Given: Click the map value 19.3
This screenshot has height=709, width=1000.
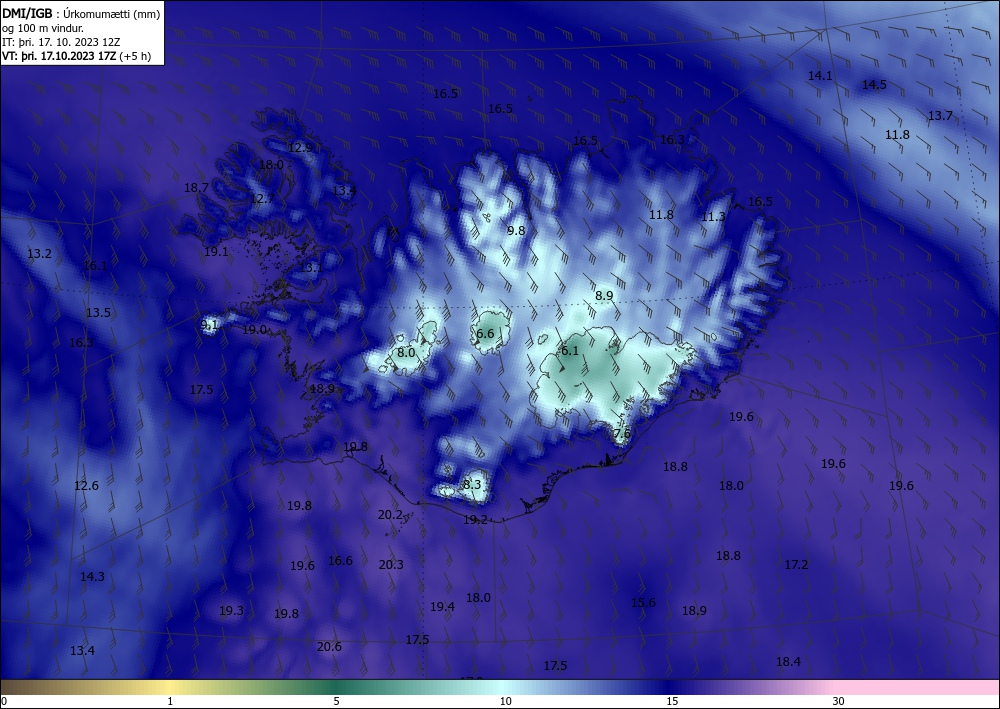Looking at the screenshot, I should point(232,610).
